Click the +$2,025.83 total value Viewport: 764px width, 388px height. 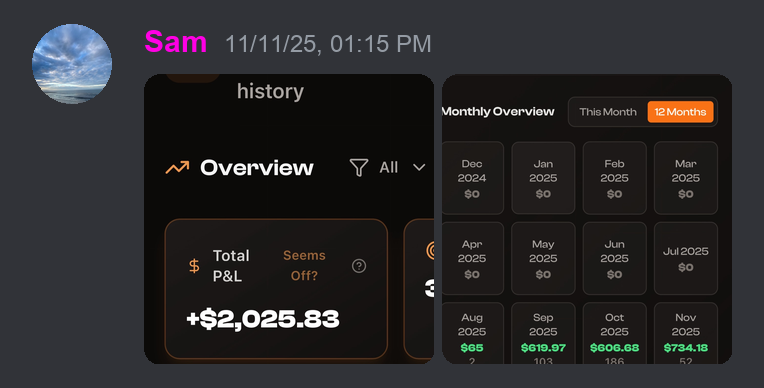click(x=263, y=319)
